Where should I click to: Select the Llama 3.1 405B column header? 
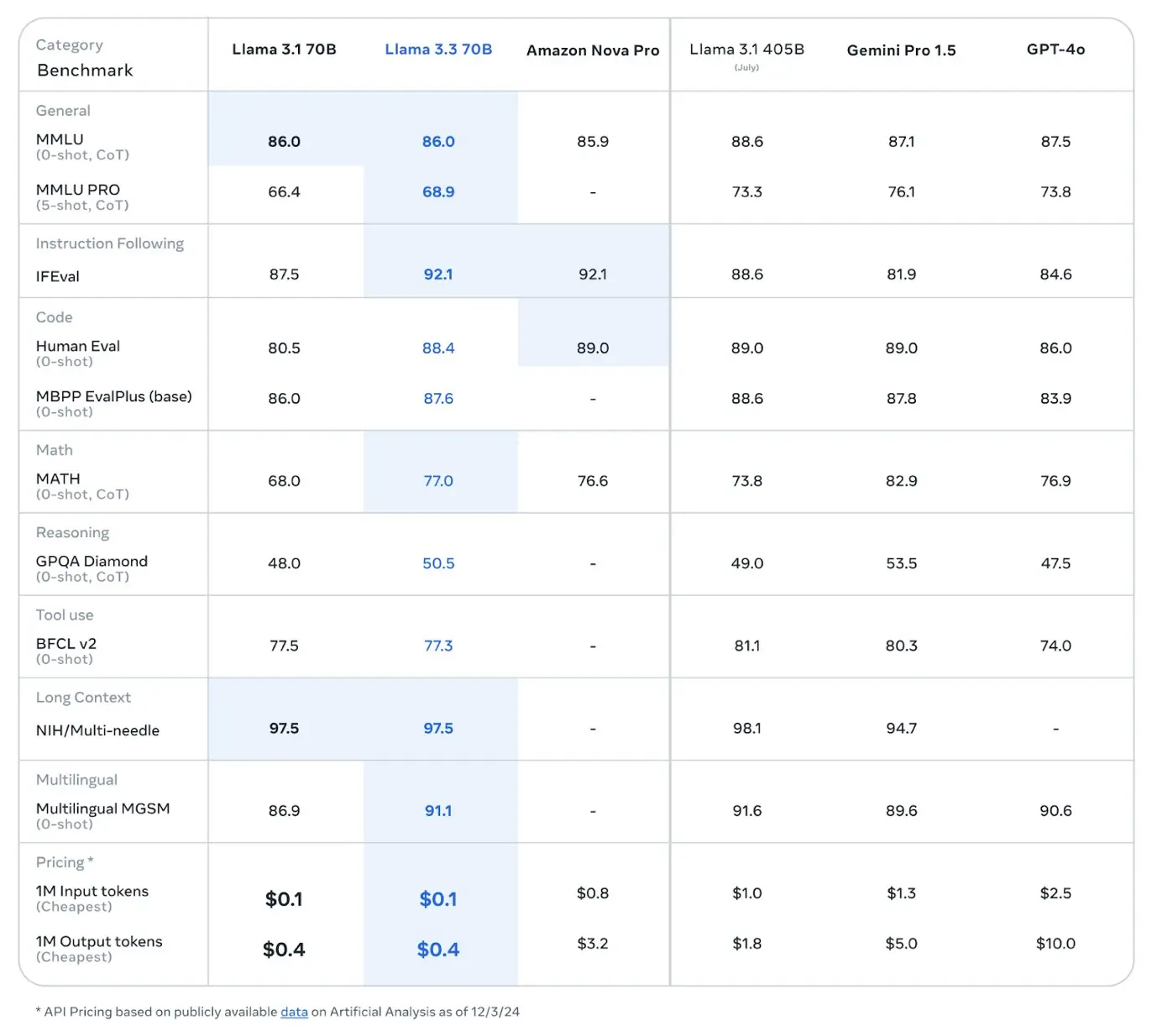(x=747, y=50)
